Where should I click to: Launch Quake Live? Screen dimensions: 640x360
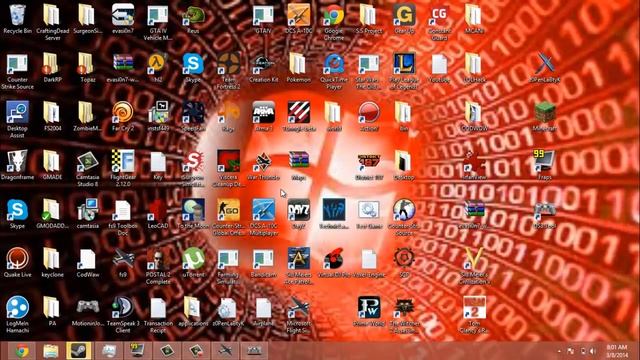pos(17,262)
